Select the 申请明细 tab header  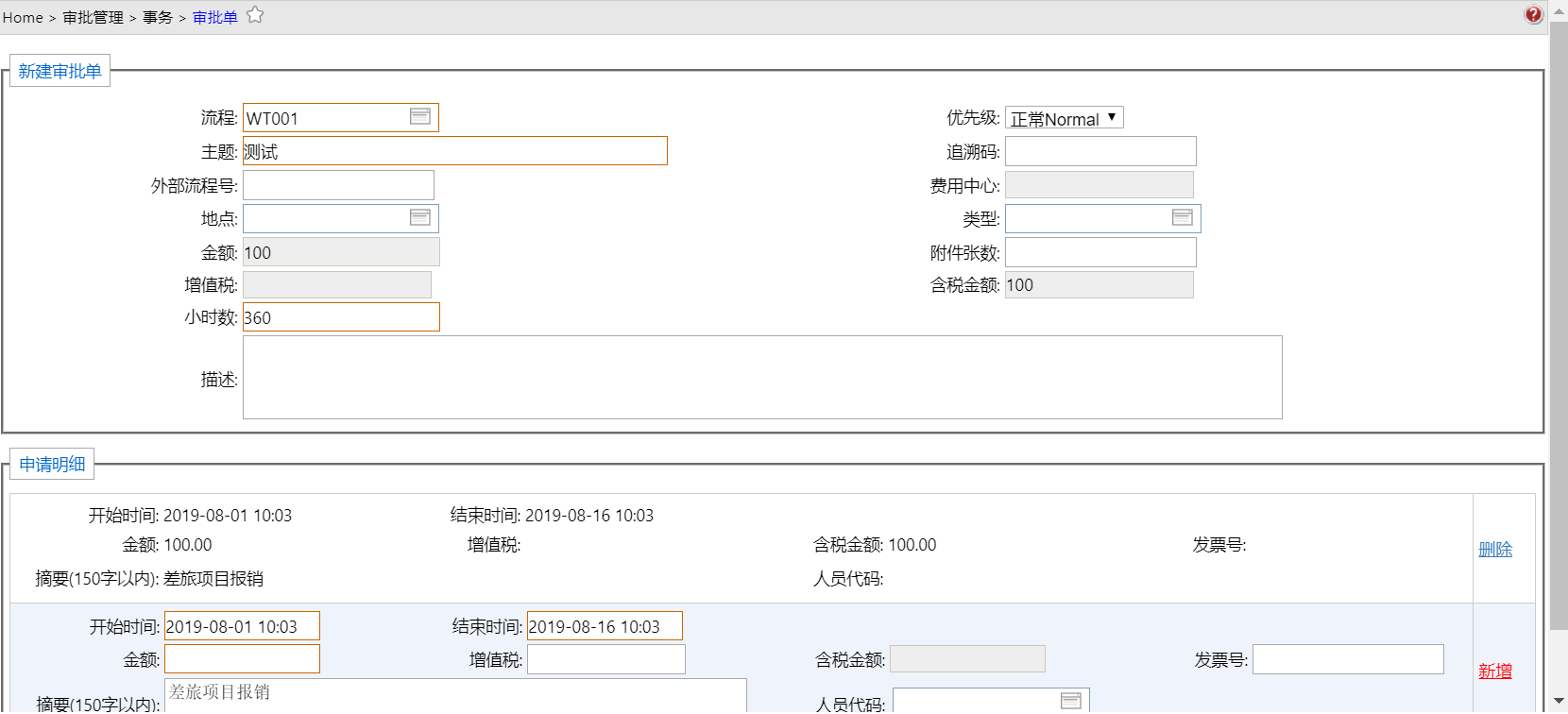click(52, 464)
